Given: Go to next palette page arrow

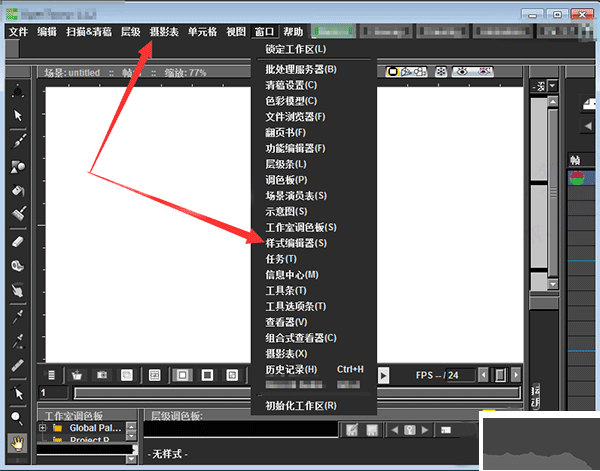Looking at the screenshot, I should (425, 430).
